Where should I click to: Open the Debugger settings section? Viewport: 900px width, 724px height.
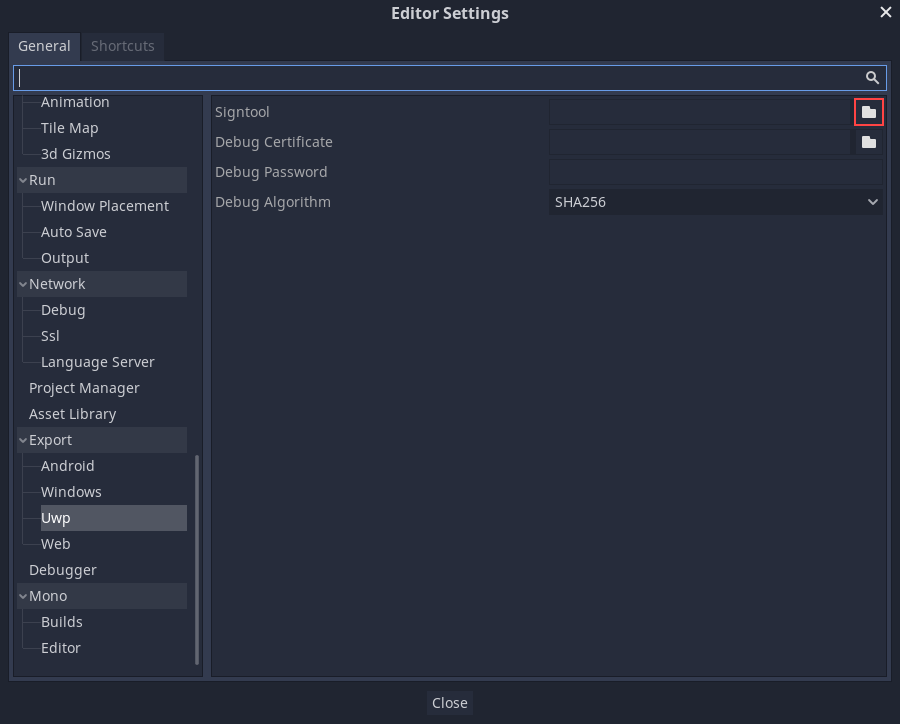[x=62, y=569]
